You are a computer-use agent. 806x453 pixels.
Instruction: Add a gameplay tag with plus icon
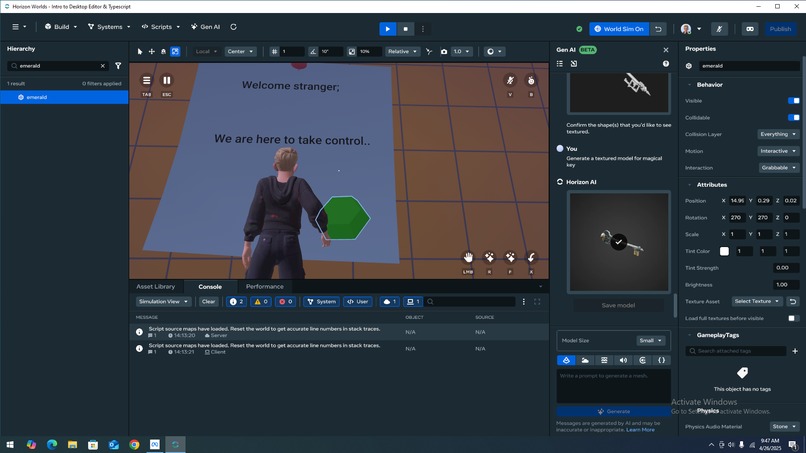coord(795,351)
